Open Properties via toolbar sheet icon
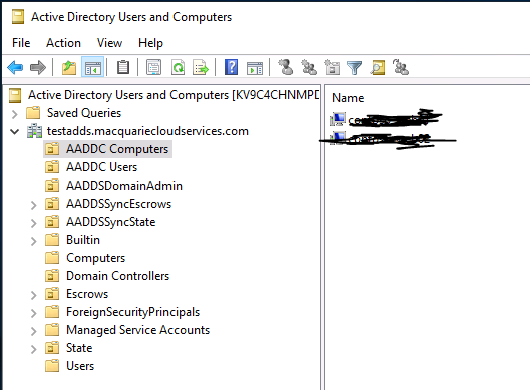Image resolution: width=530 pixels, height=390 pixels. (x=153, y=67)
